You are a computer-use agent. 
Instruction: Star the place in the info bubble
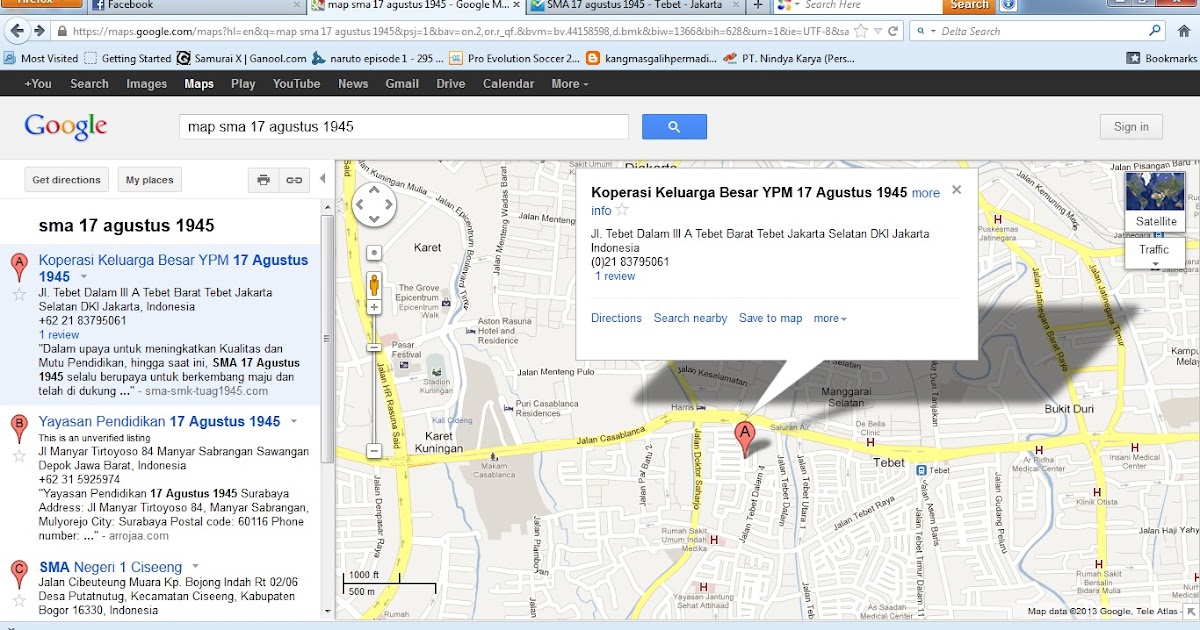(622, 211)
